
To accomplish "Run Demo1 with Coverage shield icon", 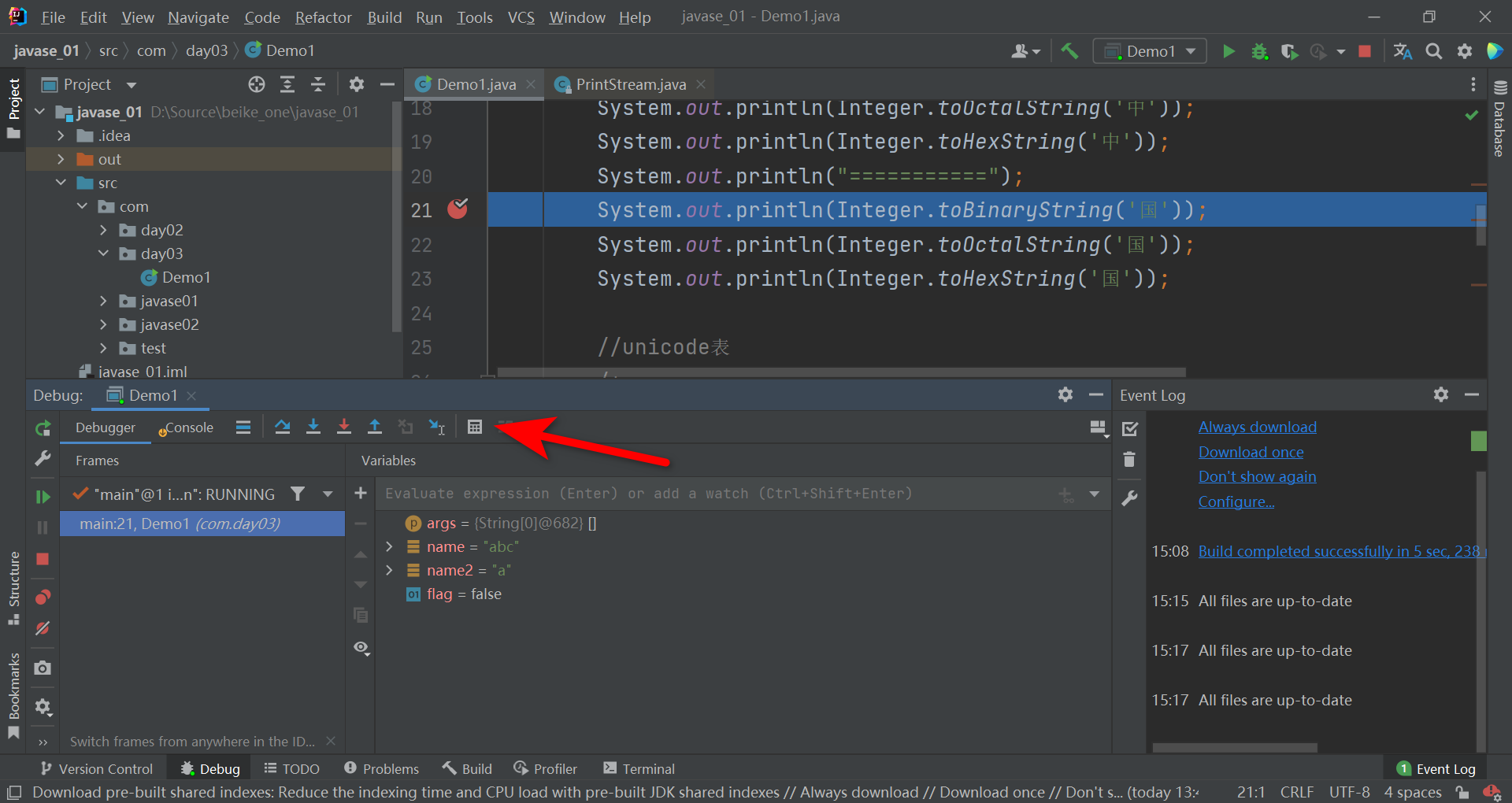I will click(1289, 51).
